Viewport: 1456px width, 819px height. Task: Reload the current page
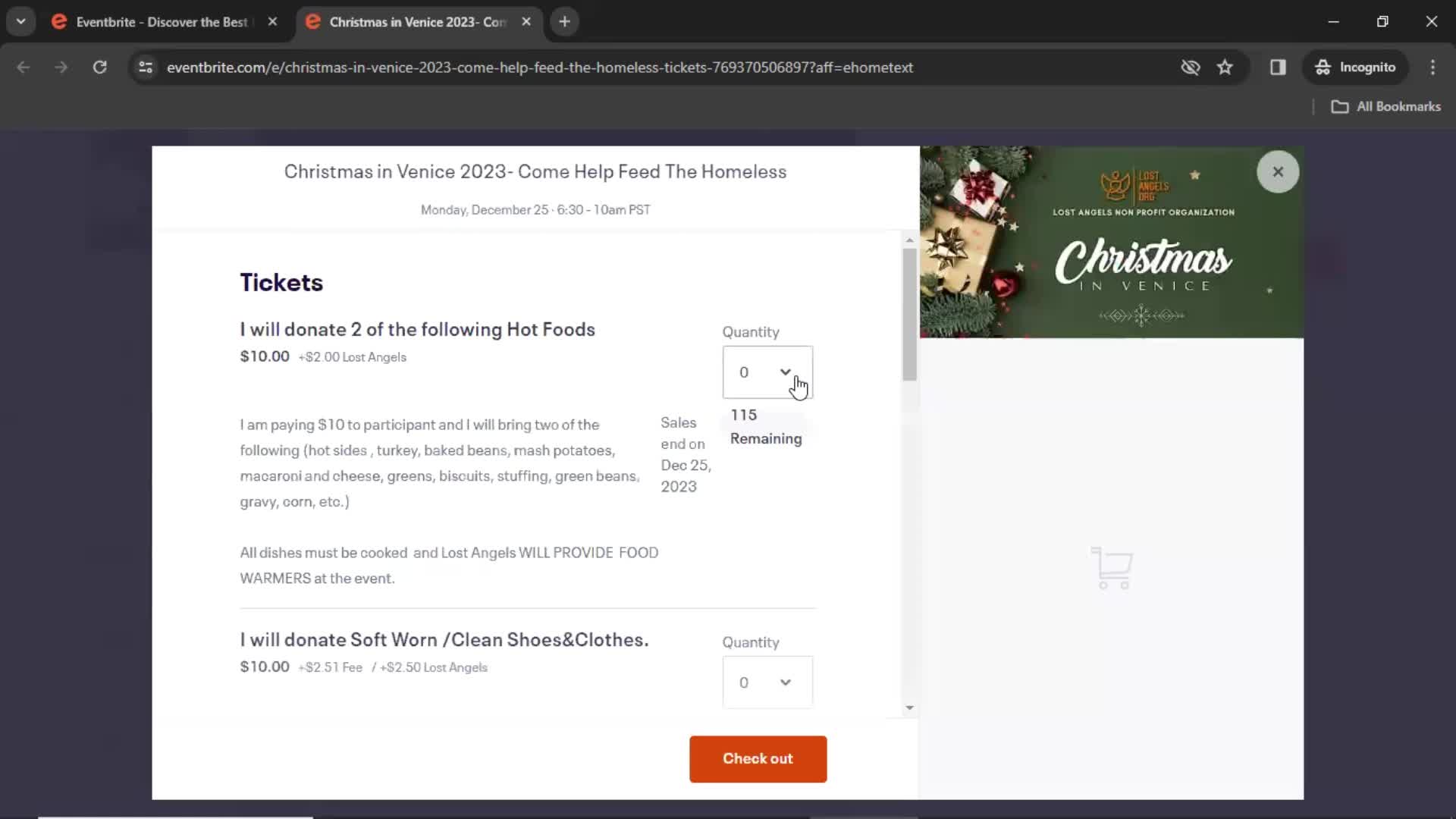(x=99, y=67)
